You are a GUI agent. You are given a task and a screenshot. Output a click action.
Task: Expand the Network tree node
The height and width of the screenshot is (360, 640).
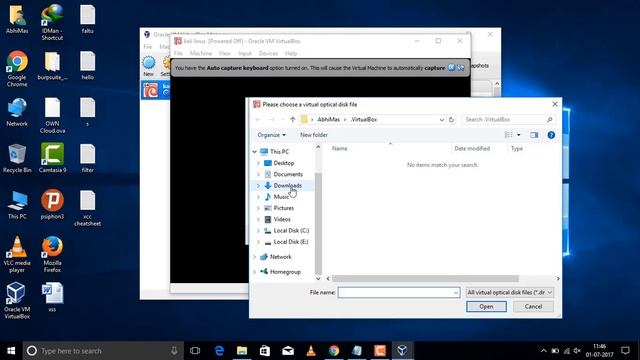click(x=254, y=257)
